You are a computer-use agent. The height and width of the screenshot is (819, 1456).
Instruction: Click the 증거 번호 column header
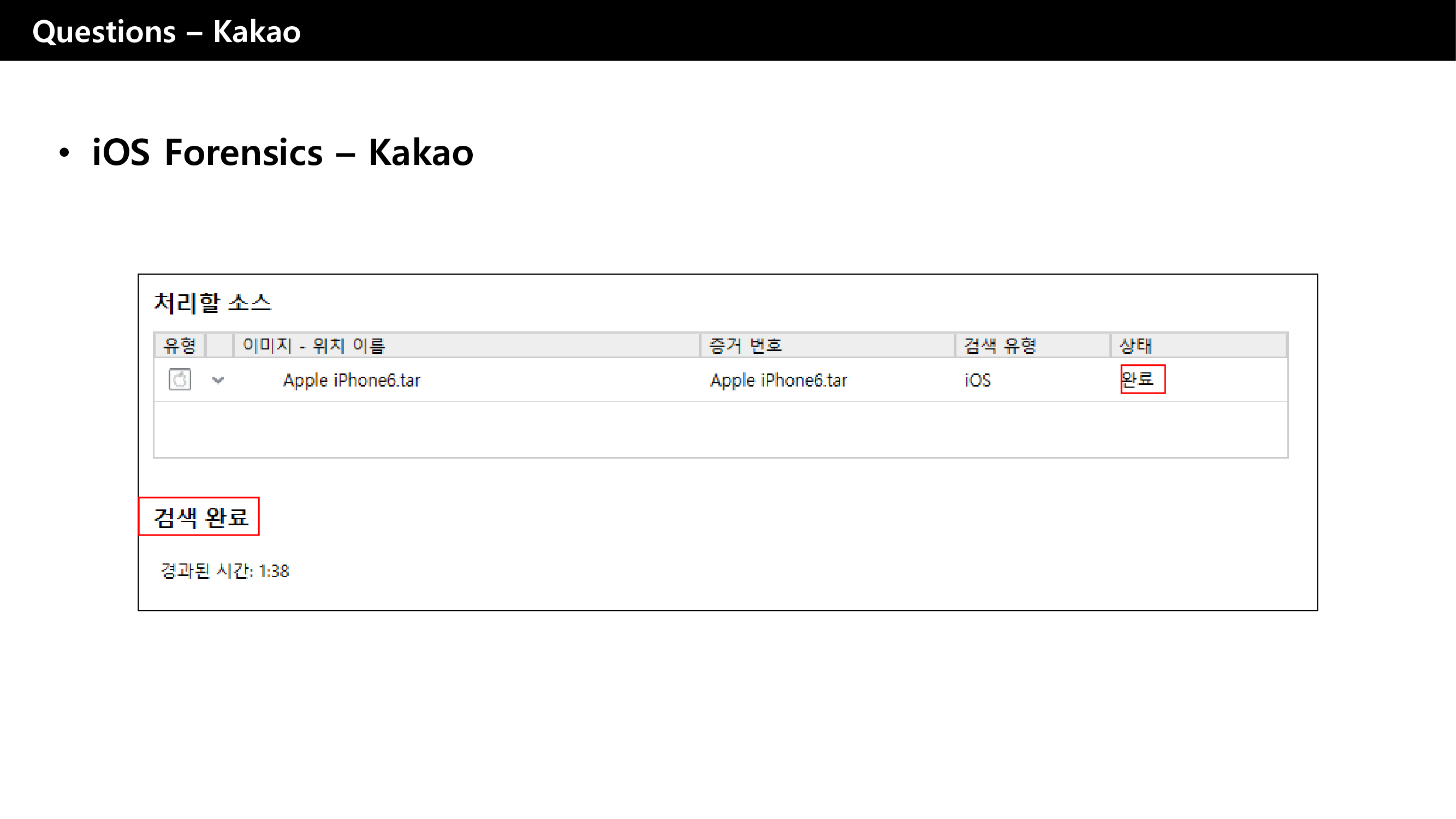746,346
